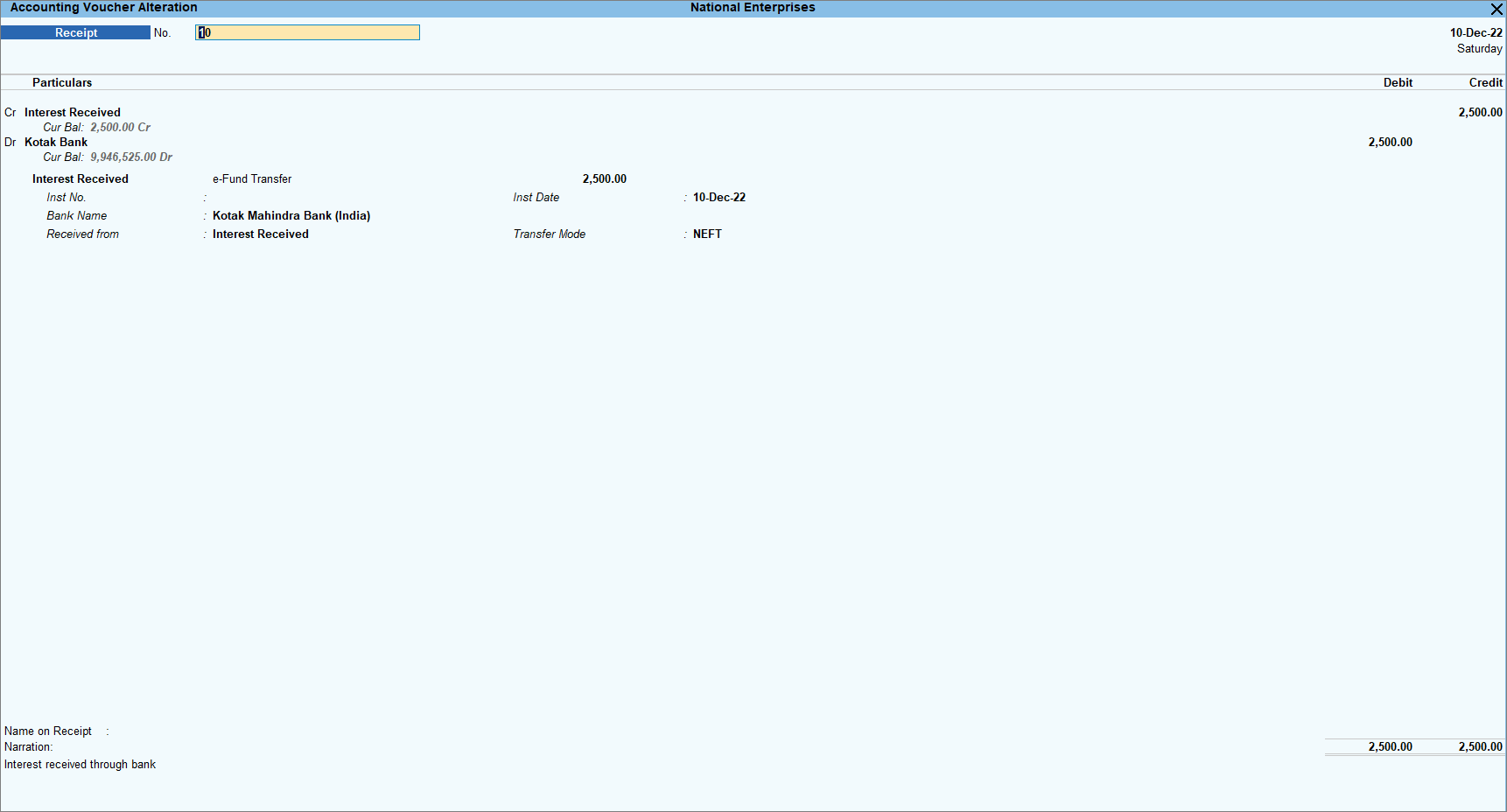Click the Inst No. field label
Screen dimensions: 1507x812
click(67, 197)
